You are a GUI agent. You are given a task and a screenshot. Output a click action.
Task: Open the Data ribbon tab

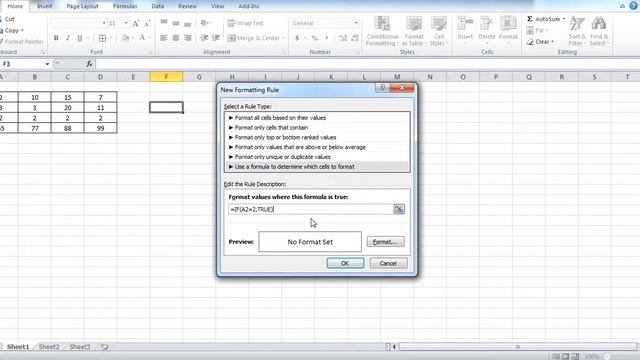coord(158,6)
